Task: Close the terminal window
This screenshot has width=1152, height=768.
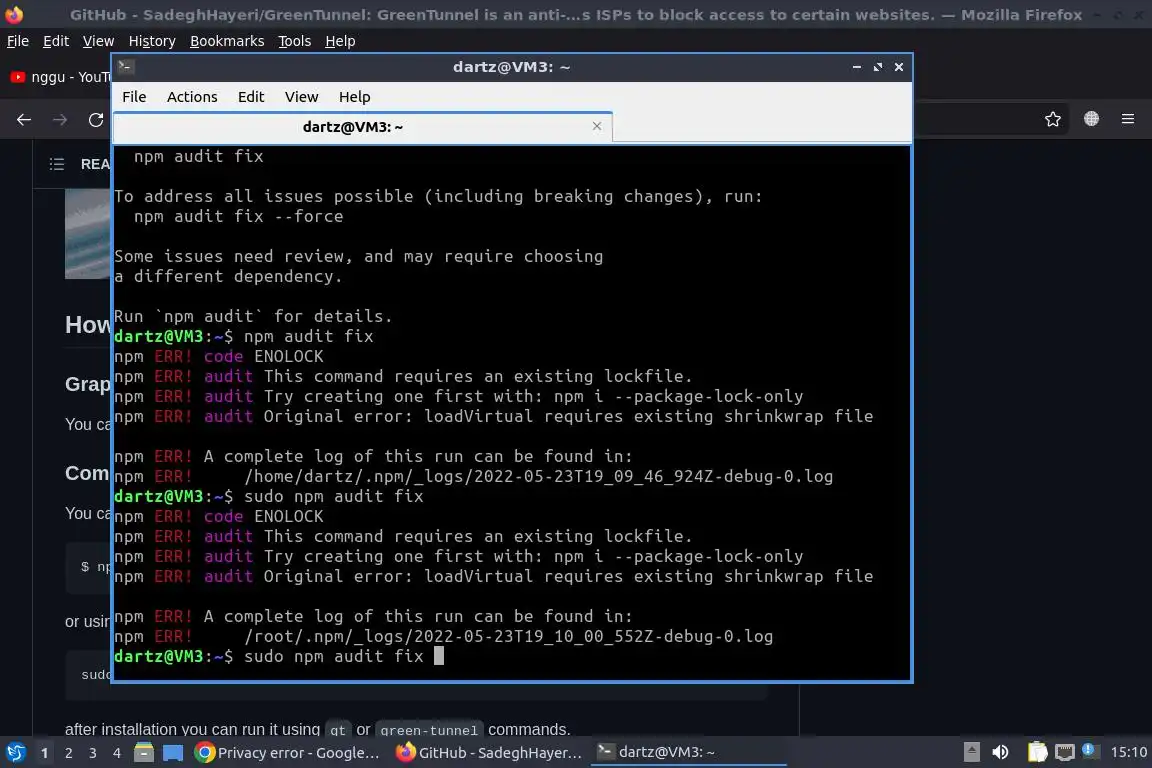Action: click(x=899, y=67)
